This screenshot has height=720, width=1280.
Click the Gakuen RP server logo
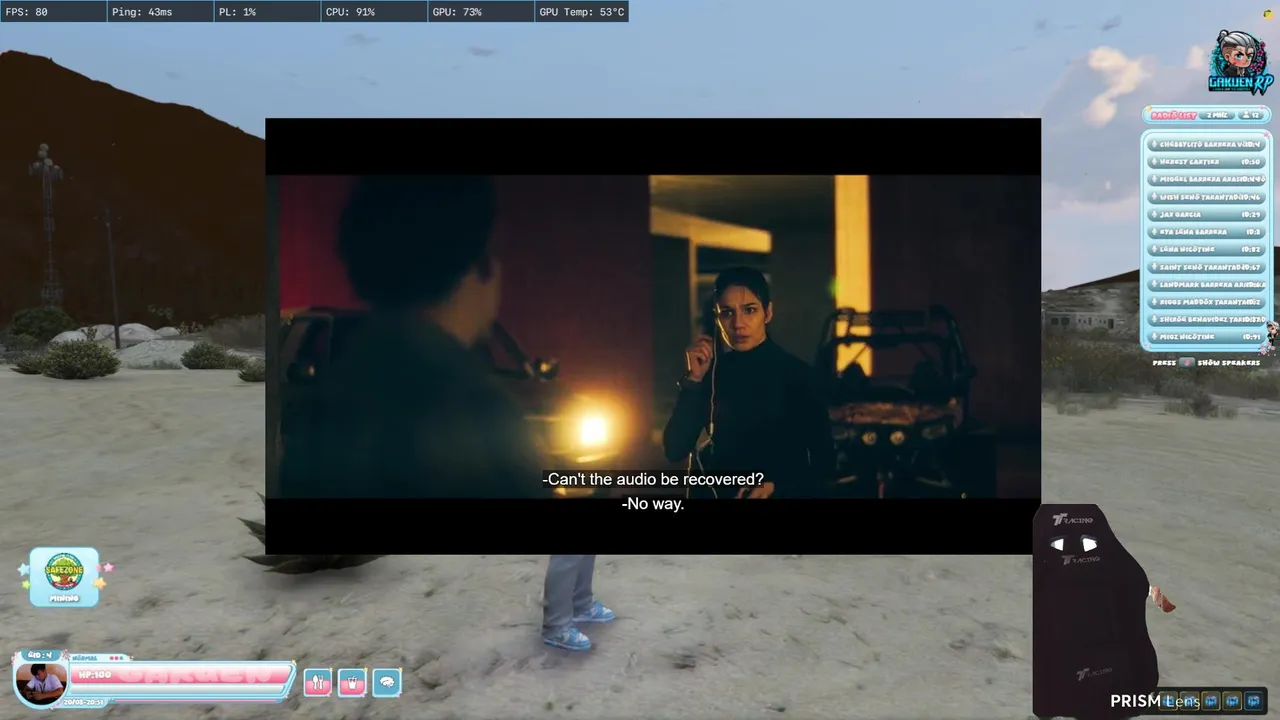click(x=1240, y=62)
